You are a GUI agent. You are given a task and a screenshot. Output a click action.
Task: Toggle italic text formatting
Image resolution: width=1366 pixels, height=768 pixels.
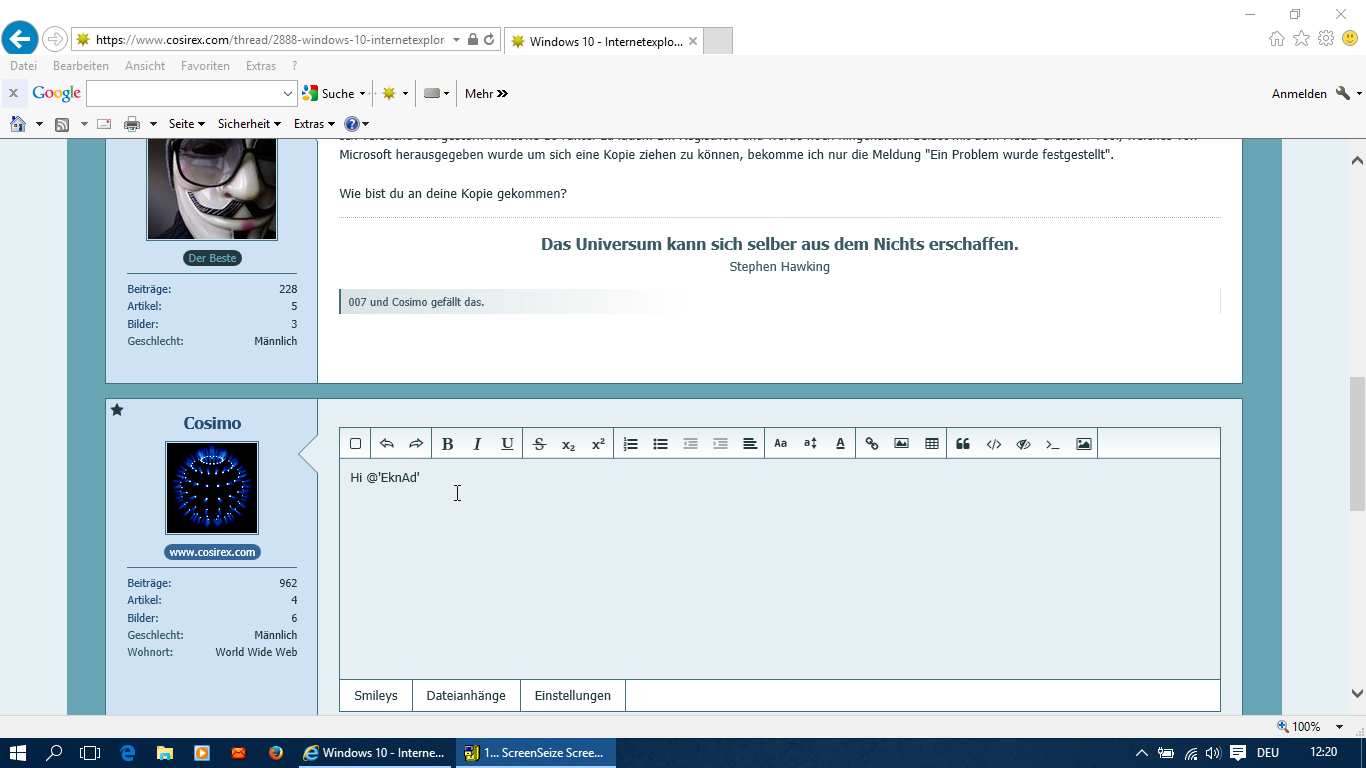[x=477, y=444]
